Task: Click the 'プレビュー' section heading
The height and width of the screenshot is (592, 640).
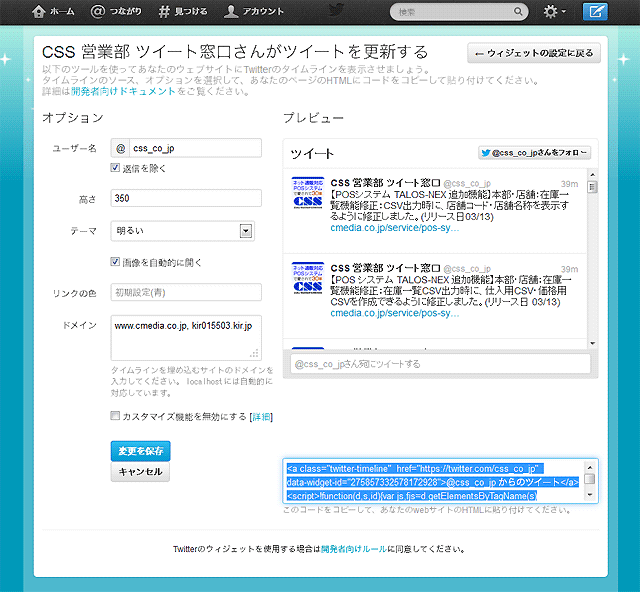Action: tap(313, 118)
